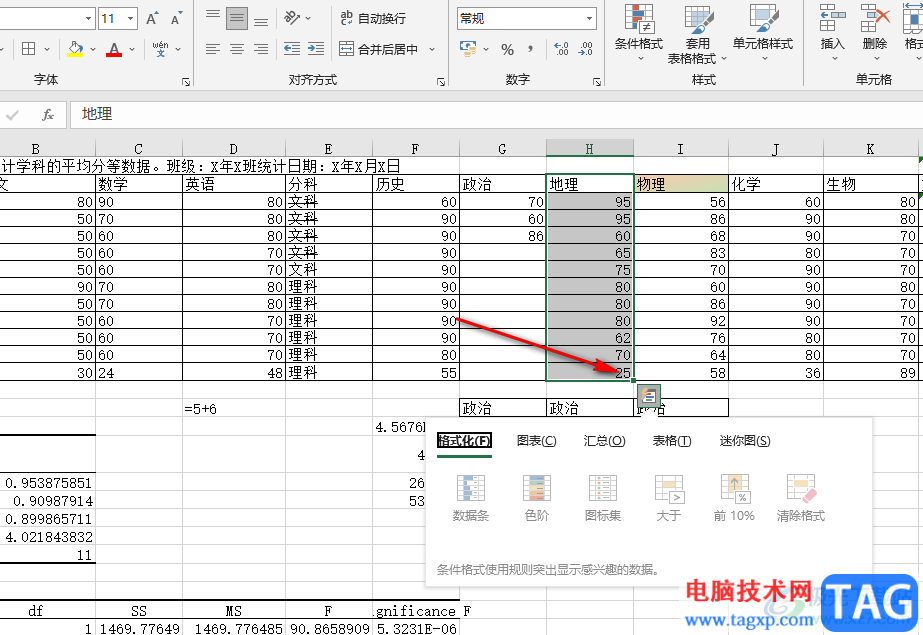
Task: Apply the accounting number format
Action: click(469, 49)
